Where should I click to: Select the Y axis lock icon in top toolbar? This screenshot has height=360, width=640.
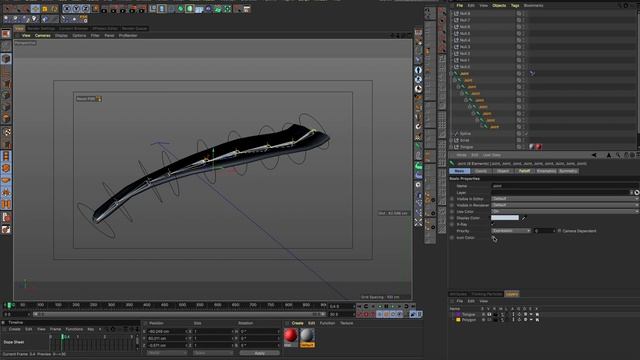pyautogui.click(x=76, y=8)
